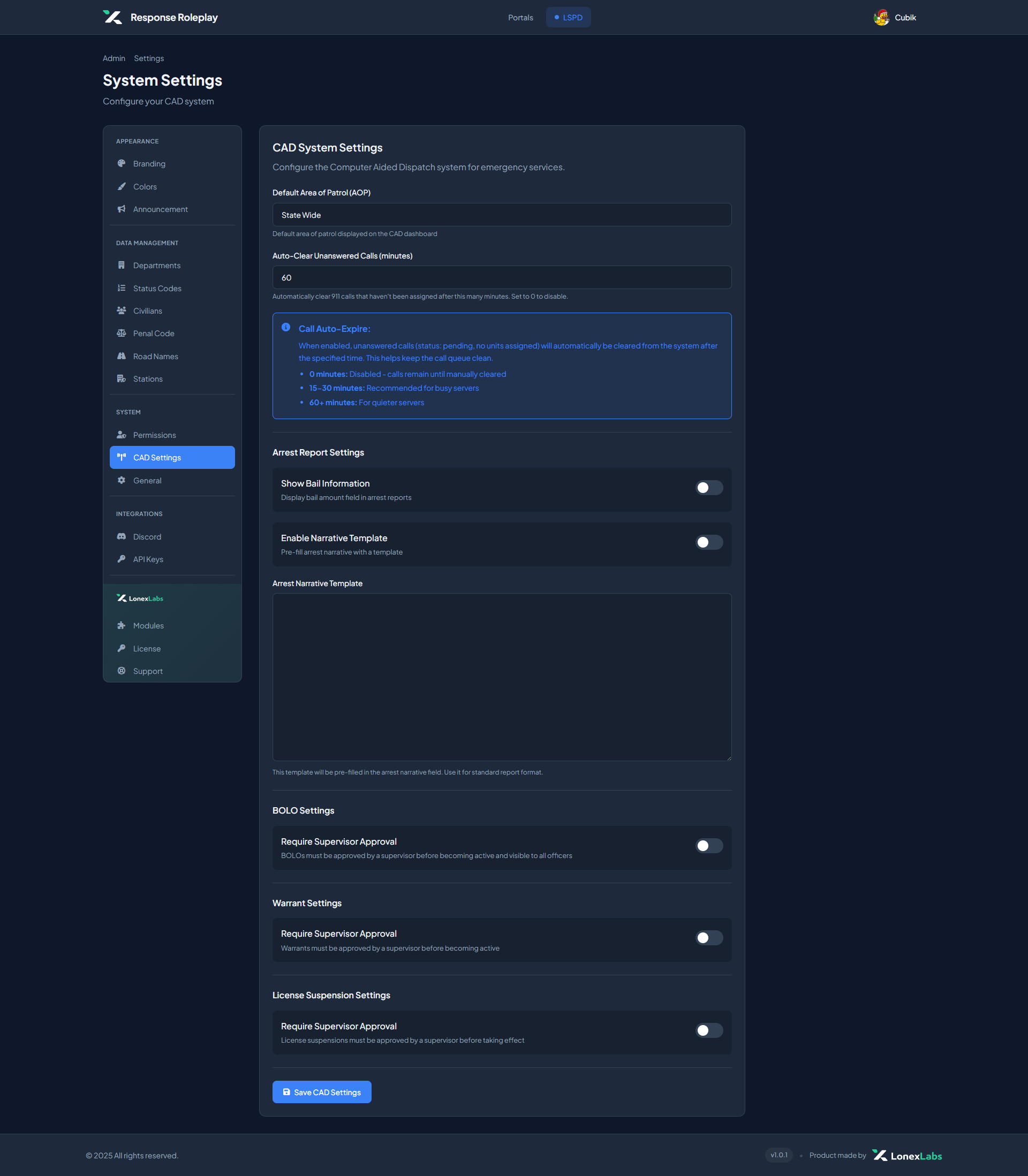Open the Modules page

click(172, 625)
